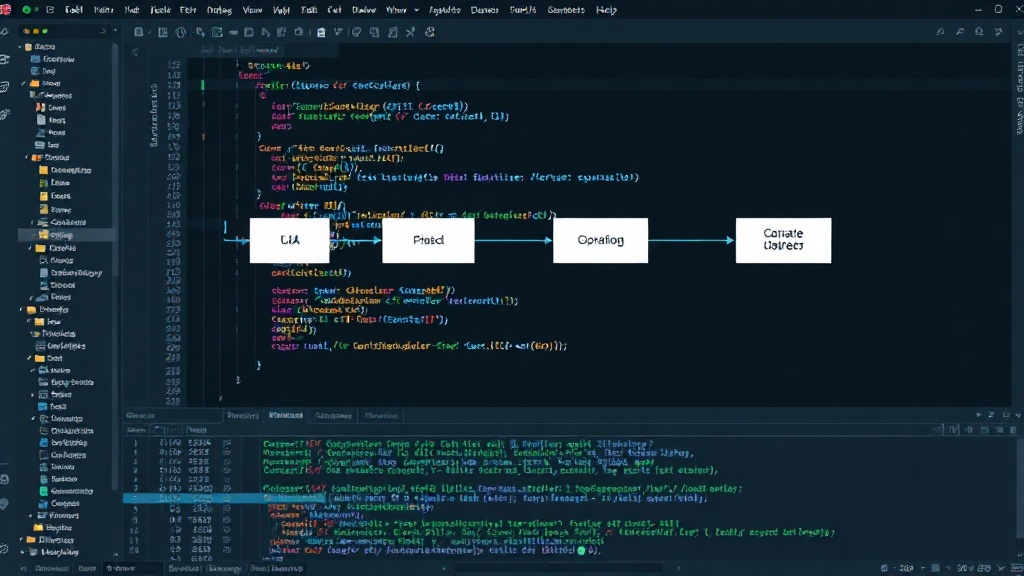The height and width of the screenshot is (576, 1024).
Task: Select the "Pietcl" flowchart box
Action: click(428, 240)
